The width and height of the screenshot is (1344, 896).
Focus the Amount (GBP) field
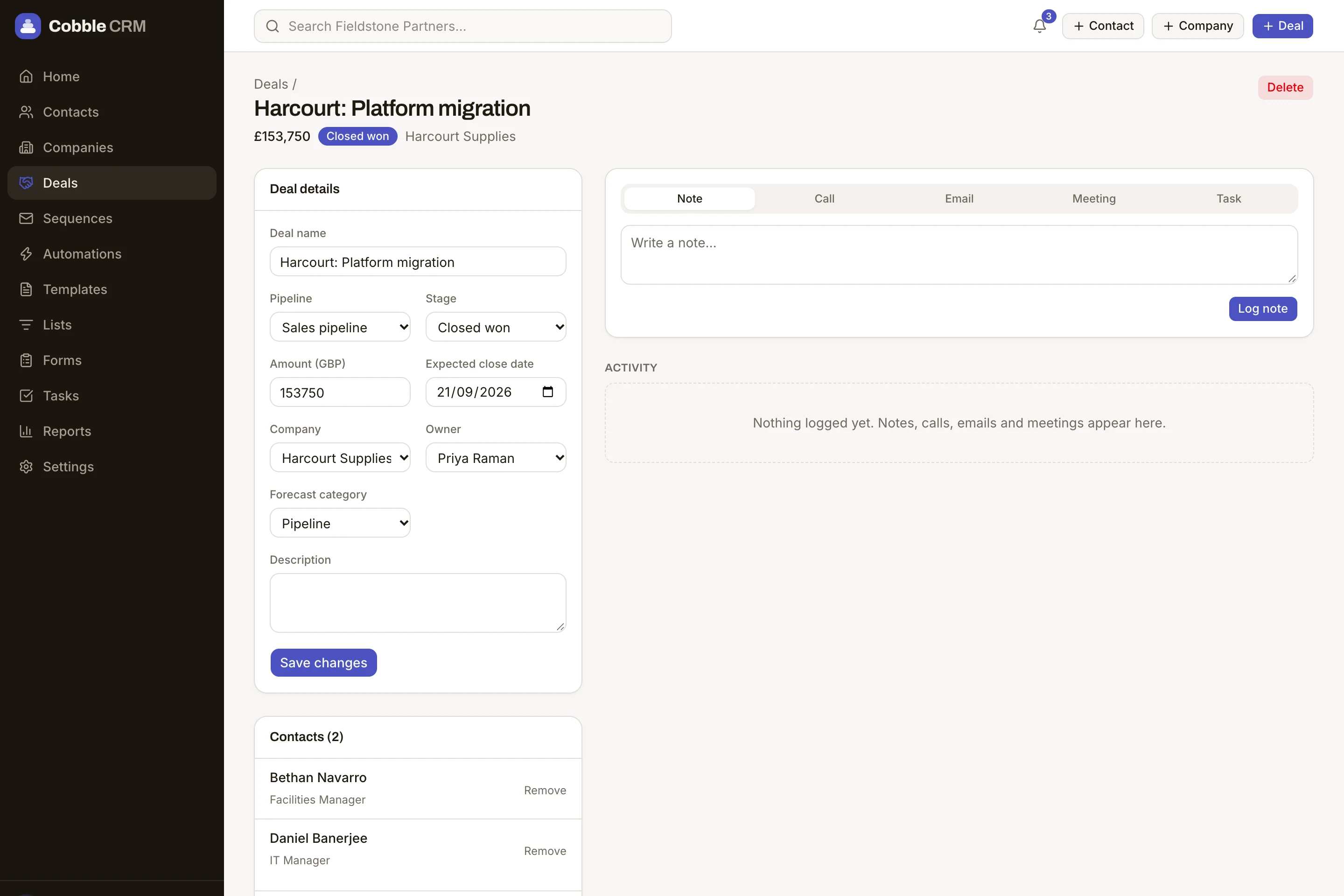pos(340,392)
